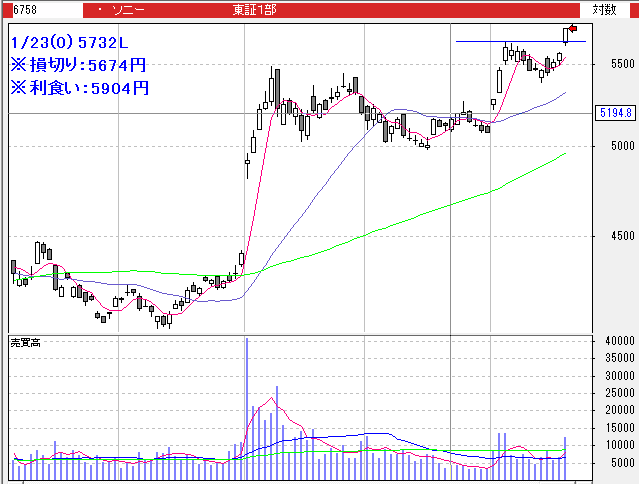Click the 損切り 5674円 stop-loss text
This screenshot has width=640, height=484.
point(79,65)
